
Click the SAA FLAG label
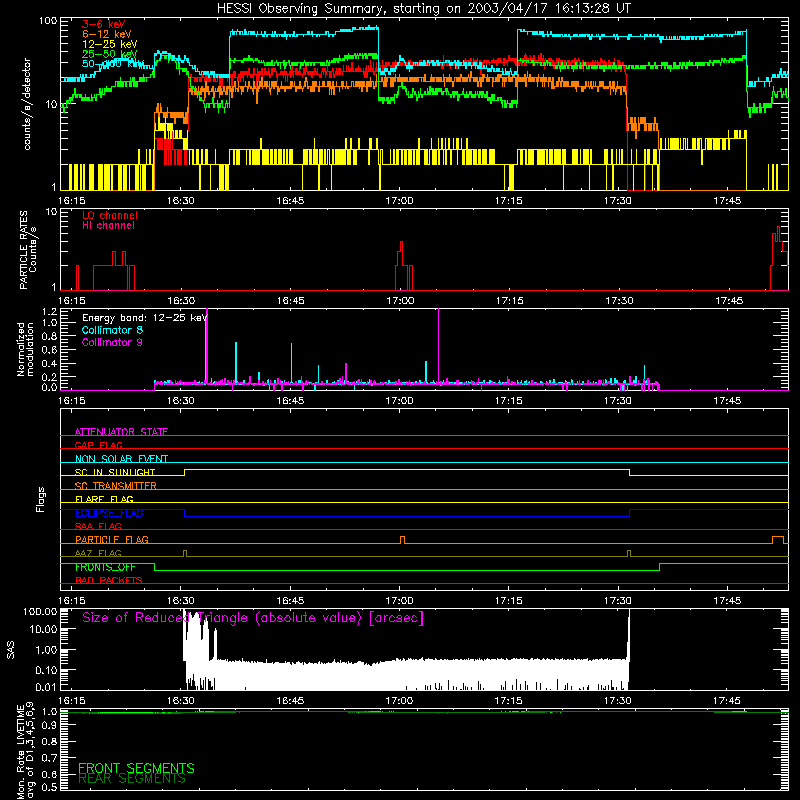(x=98, y=526)
